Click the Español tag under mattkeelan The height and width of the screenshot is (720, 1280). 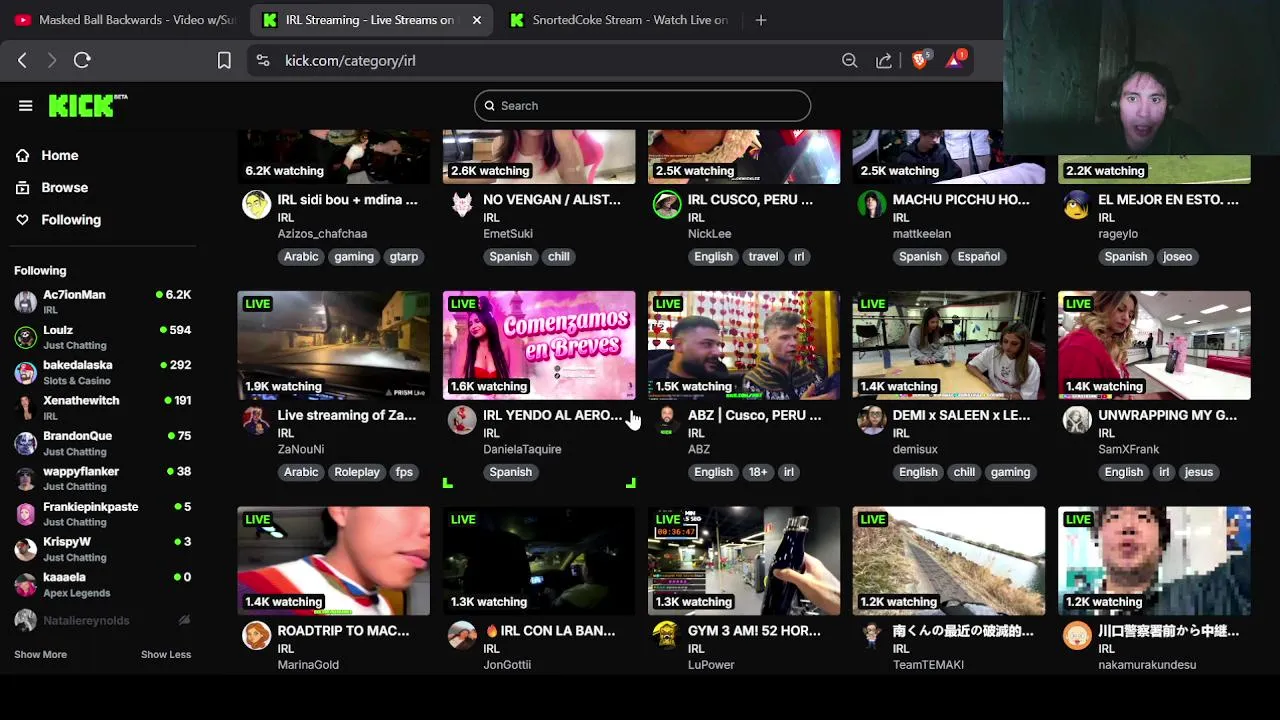(979, 256)
